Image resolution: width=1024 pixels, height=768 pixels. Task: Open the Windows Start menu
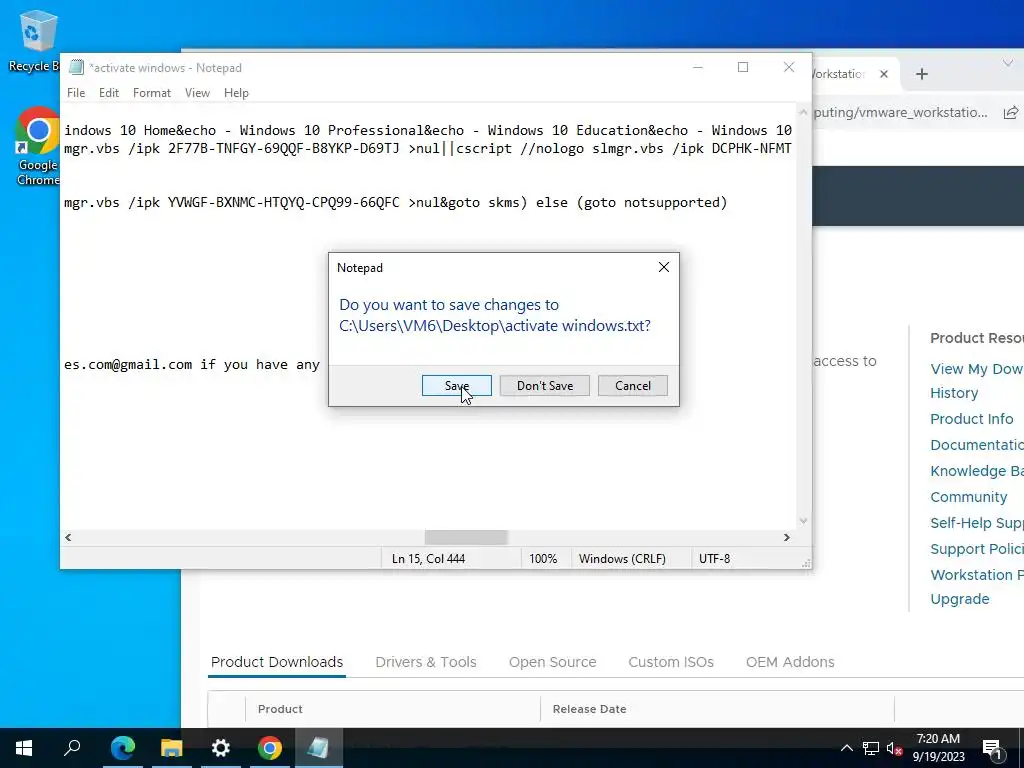24,748
